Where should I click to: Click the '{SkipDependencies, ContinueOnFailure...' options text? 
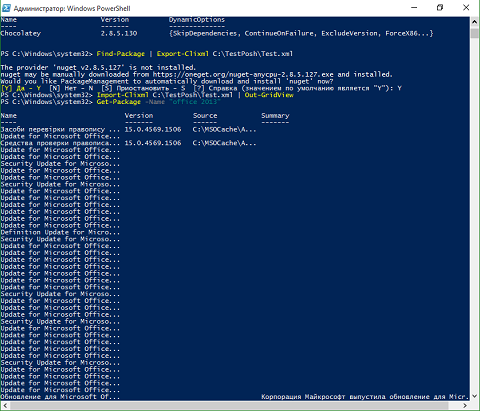point(301,33)
